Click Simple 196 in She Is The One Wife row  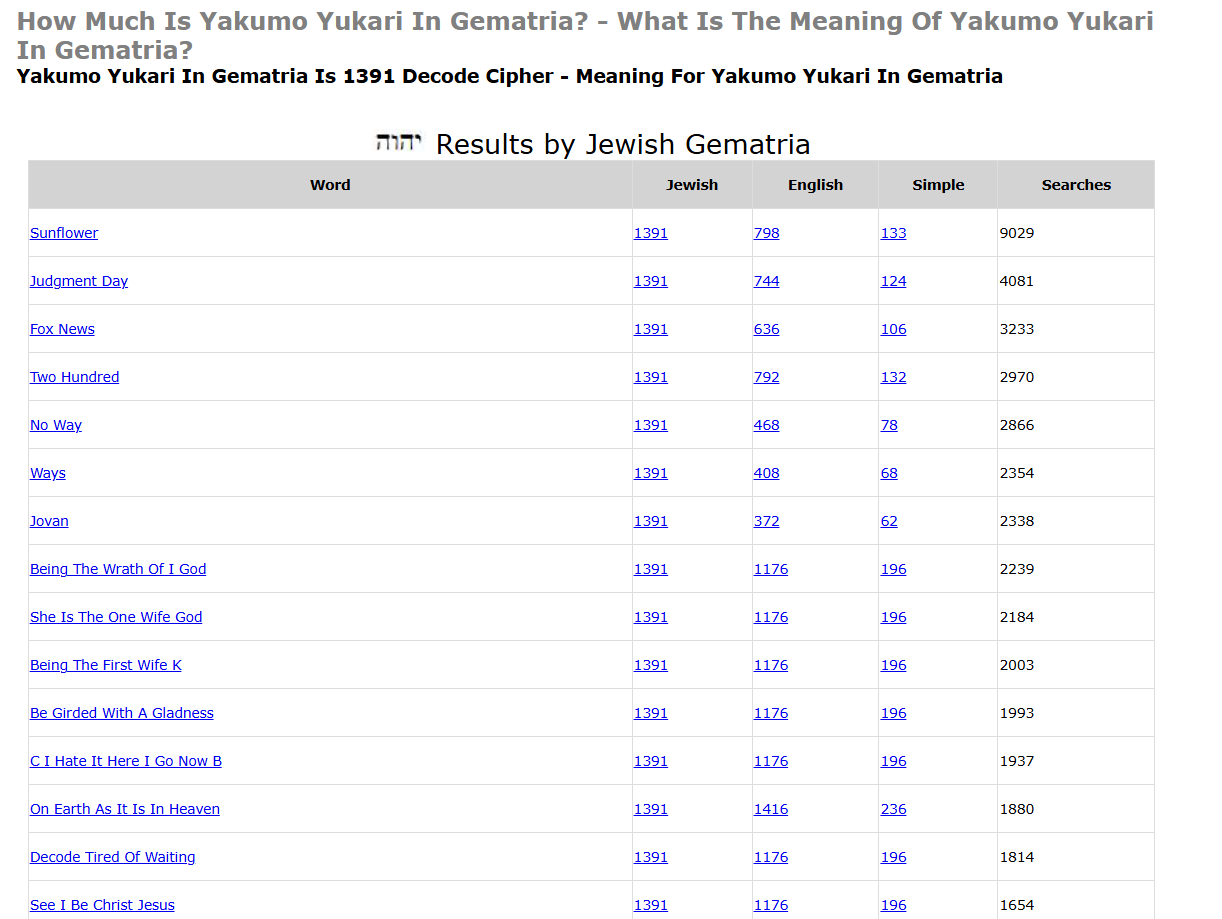[x=894, y=617]
